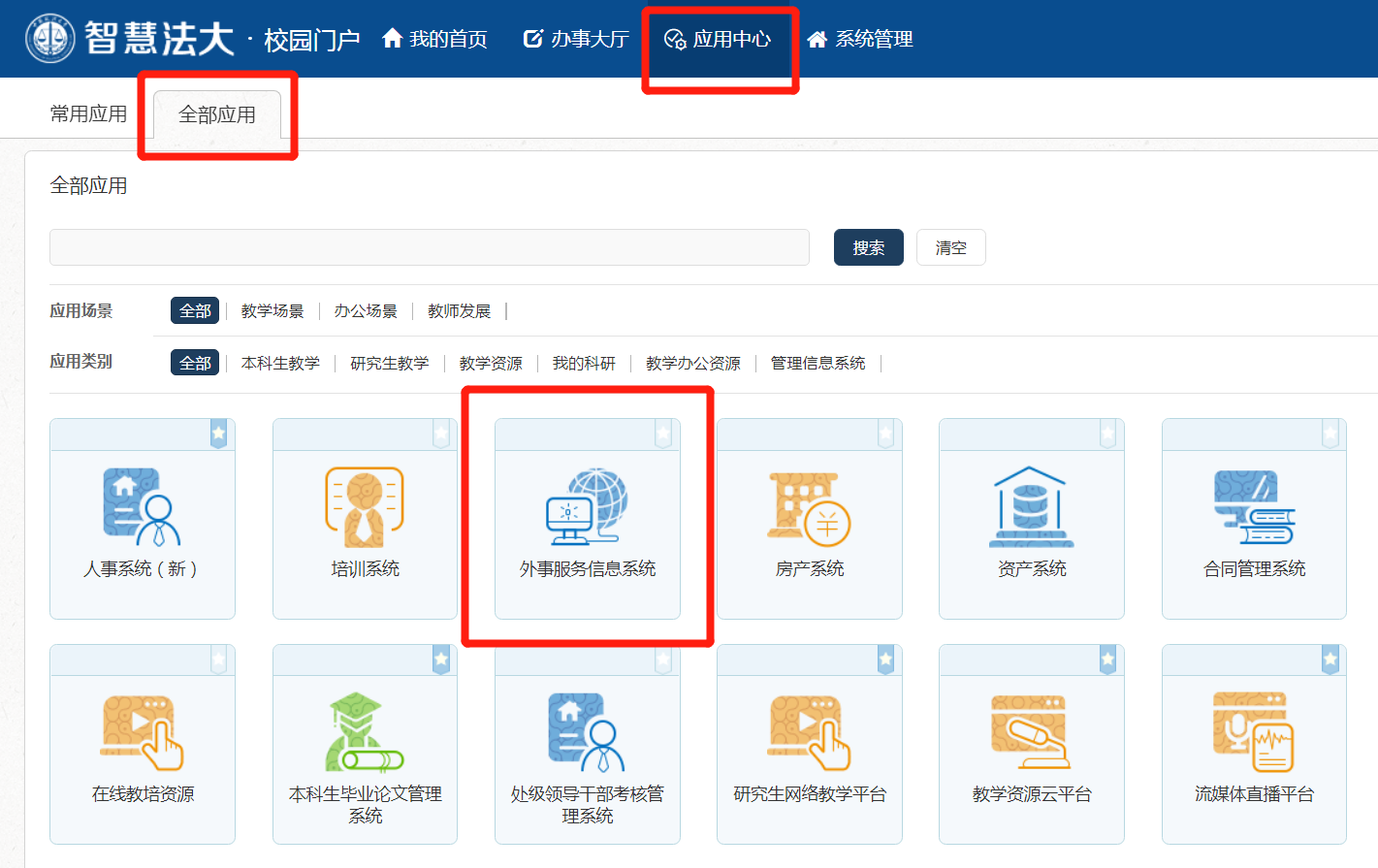Open 办事大厅 in the top navigation
The image size is (1378, 868).
(x=577, y=39)
